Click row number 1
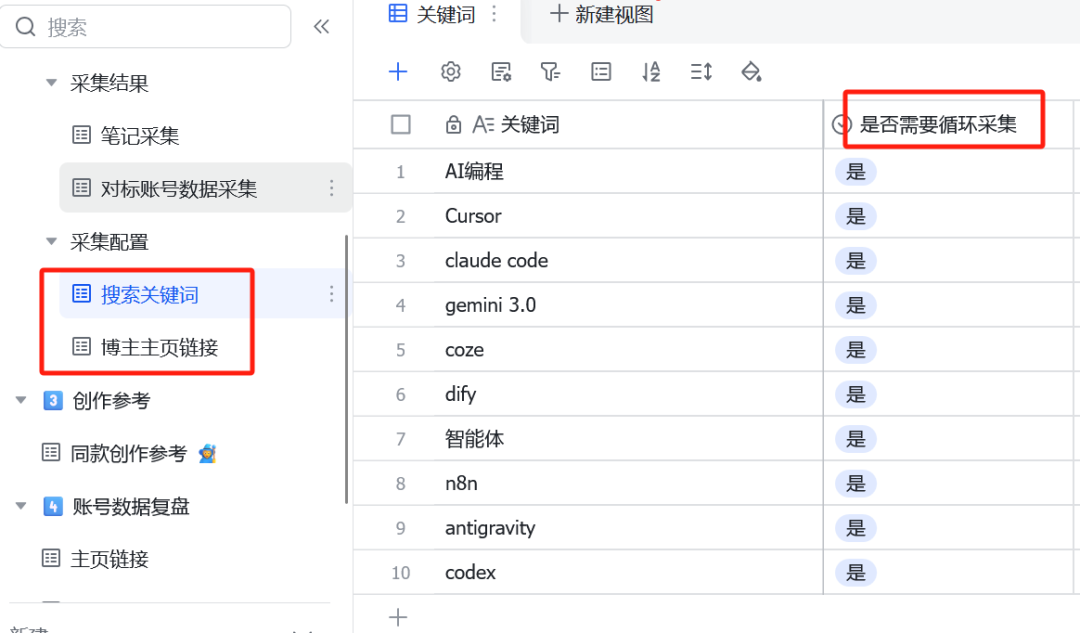 pos(400,172)
